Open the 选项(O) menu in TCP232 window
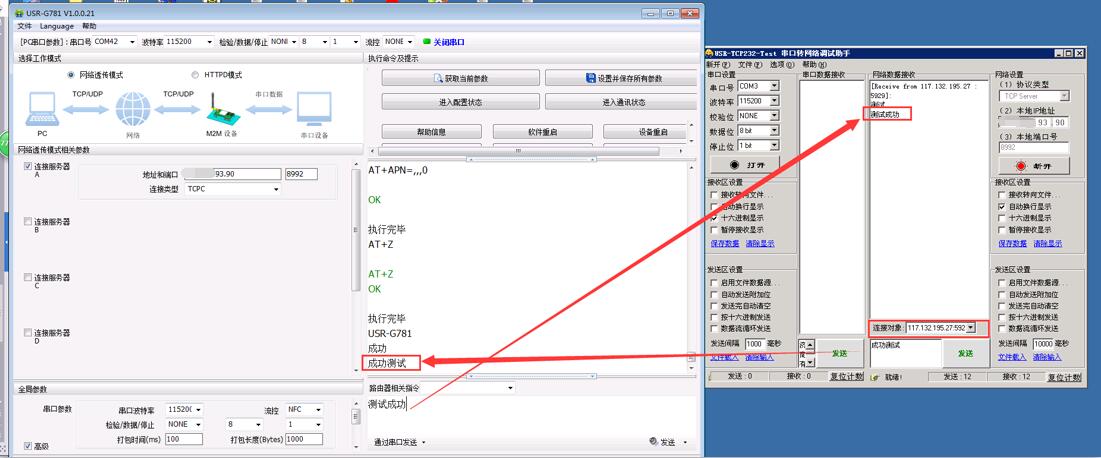This screenshot has height=458, width=1101. 782,64
